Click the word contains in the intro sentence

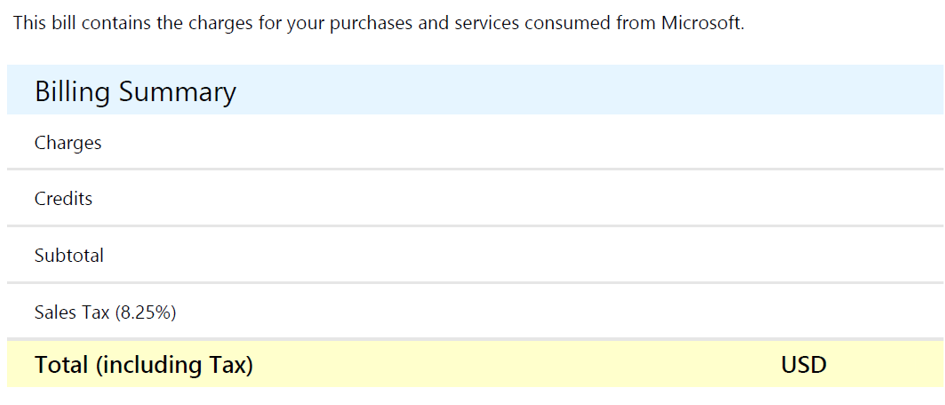coord(103,24)
